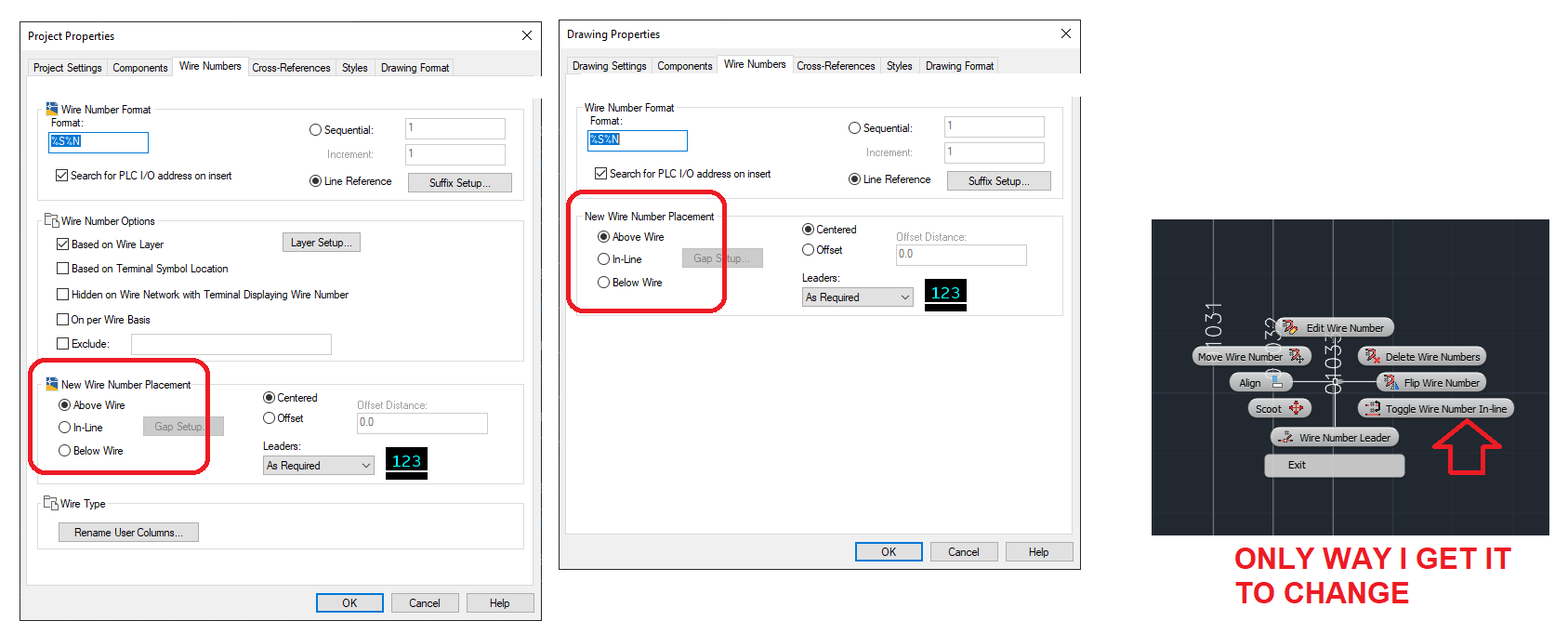The width and height of the screenshot is (1568, 634).
Task: Choose Centered radio in Drawing Properties
Action: coord(808,229)
